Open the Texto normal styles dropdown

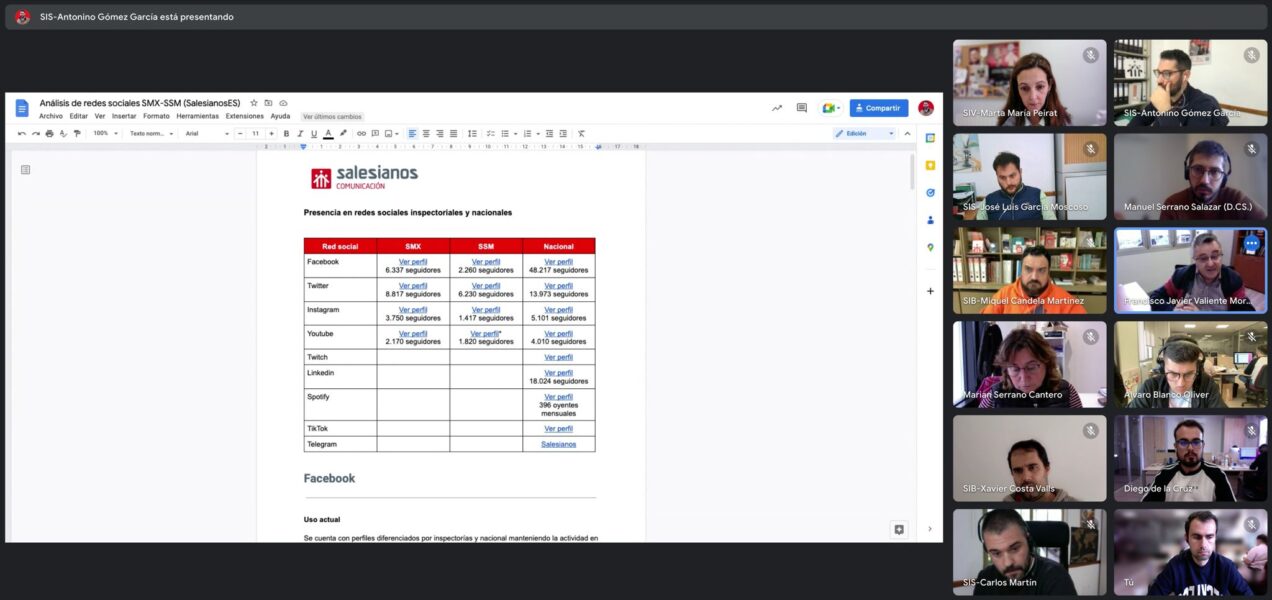pos(151,133)
